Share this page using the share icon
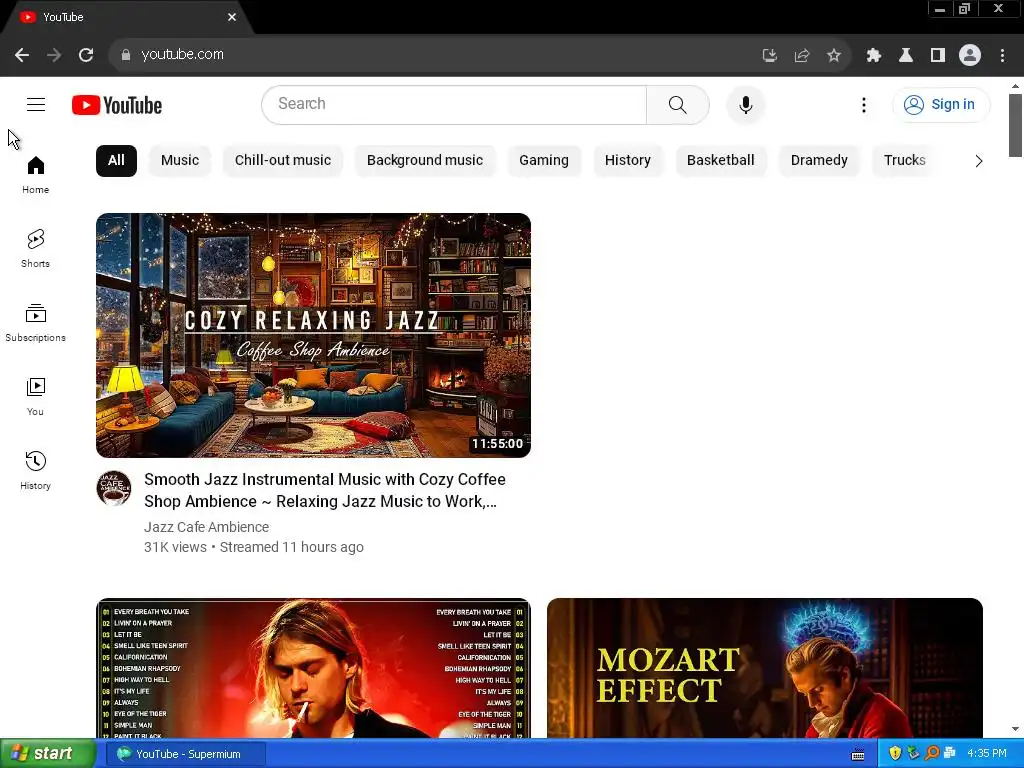Screen dimensions: 1024x768 tap(802, 56)
